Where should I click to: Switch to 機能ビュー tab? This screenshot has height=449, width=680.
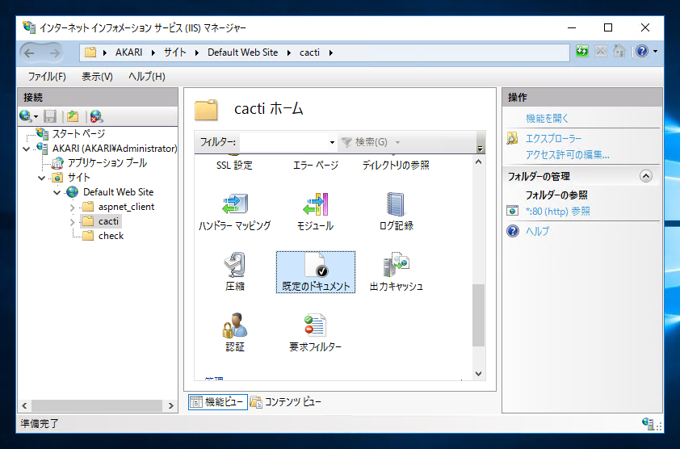pyautogui.click(x=218, y=402)
